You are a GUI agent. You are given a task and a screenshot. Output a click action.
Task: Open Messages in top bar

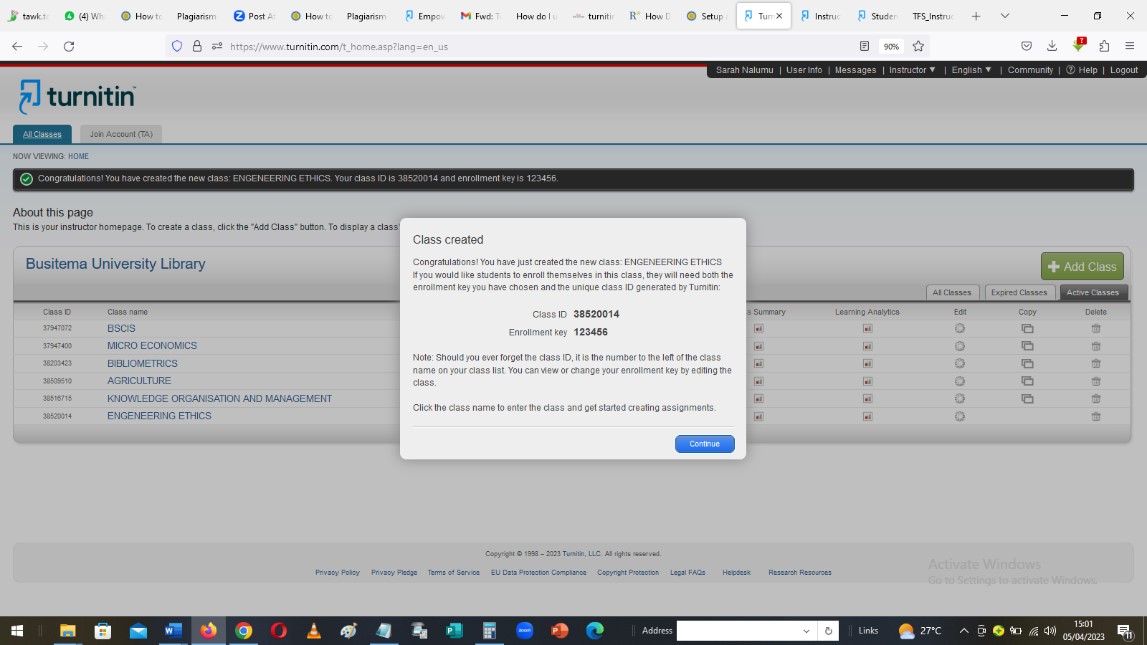(855, 70)
